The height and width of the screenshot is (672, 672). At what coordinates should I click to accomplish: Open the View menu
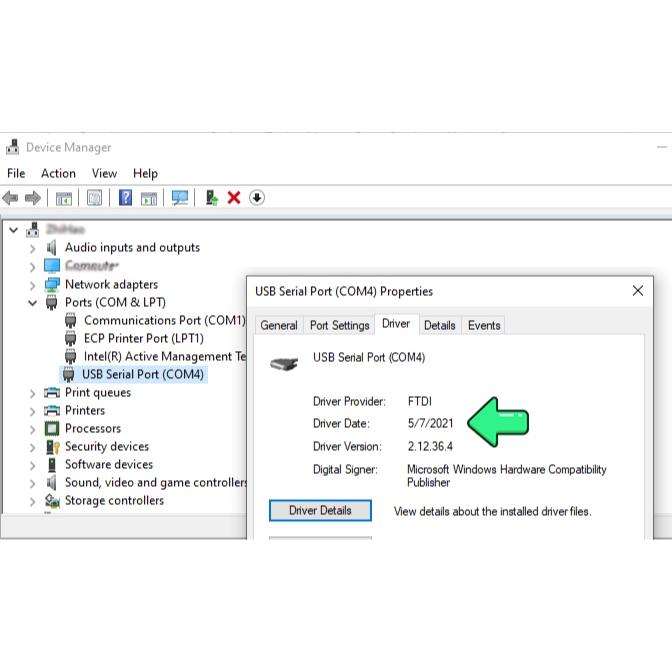[x=104, y=173]
